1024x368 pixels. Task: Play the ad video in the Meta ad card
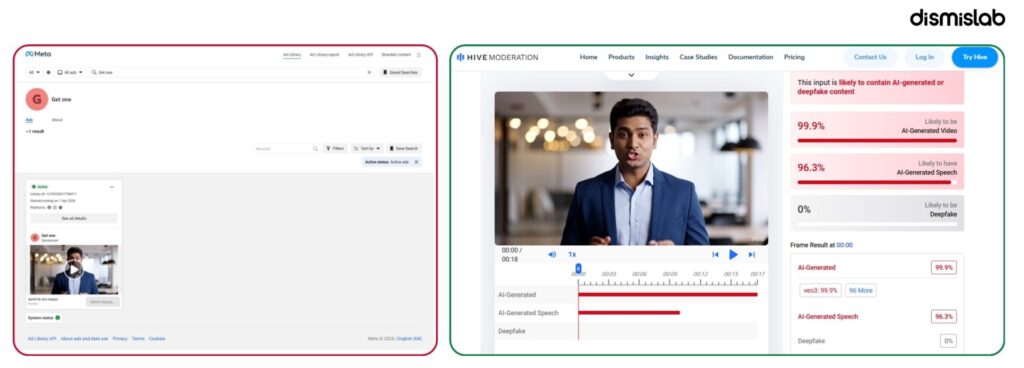tap(73, 269)
